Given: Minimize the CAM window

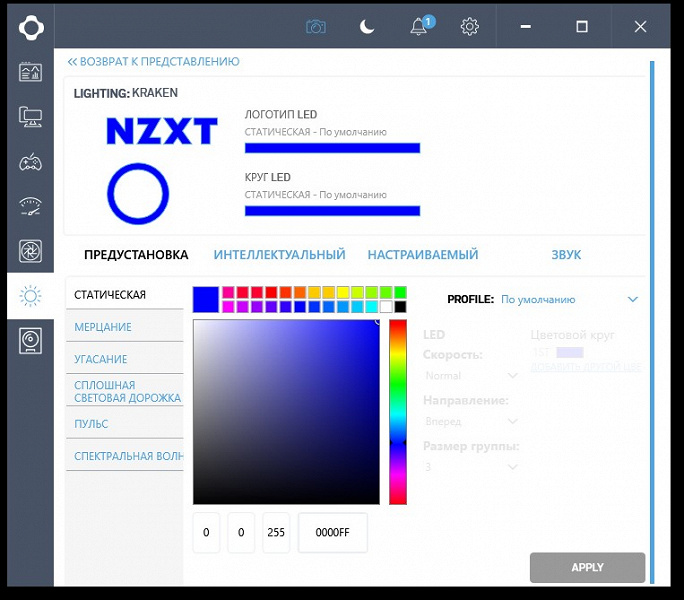Looking at the screenshot, I should tap(526, 27).
